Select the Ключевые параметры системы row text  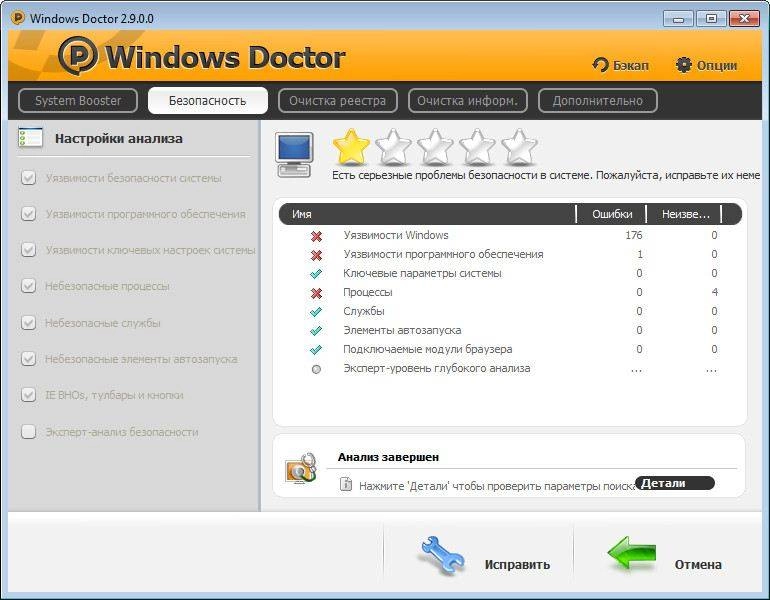coord(422,273)
